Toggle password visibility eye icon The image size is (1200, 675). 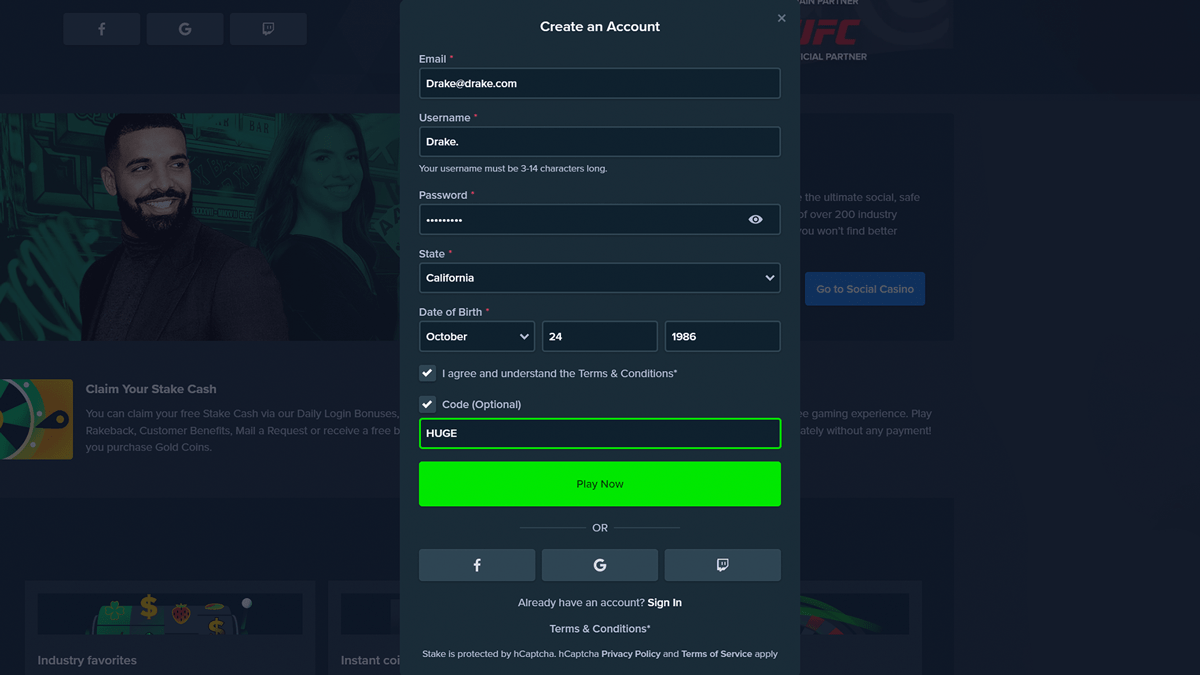pyautogui.click(x=756, y=220)
